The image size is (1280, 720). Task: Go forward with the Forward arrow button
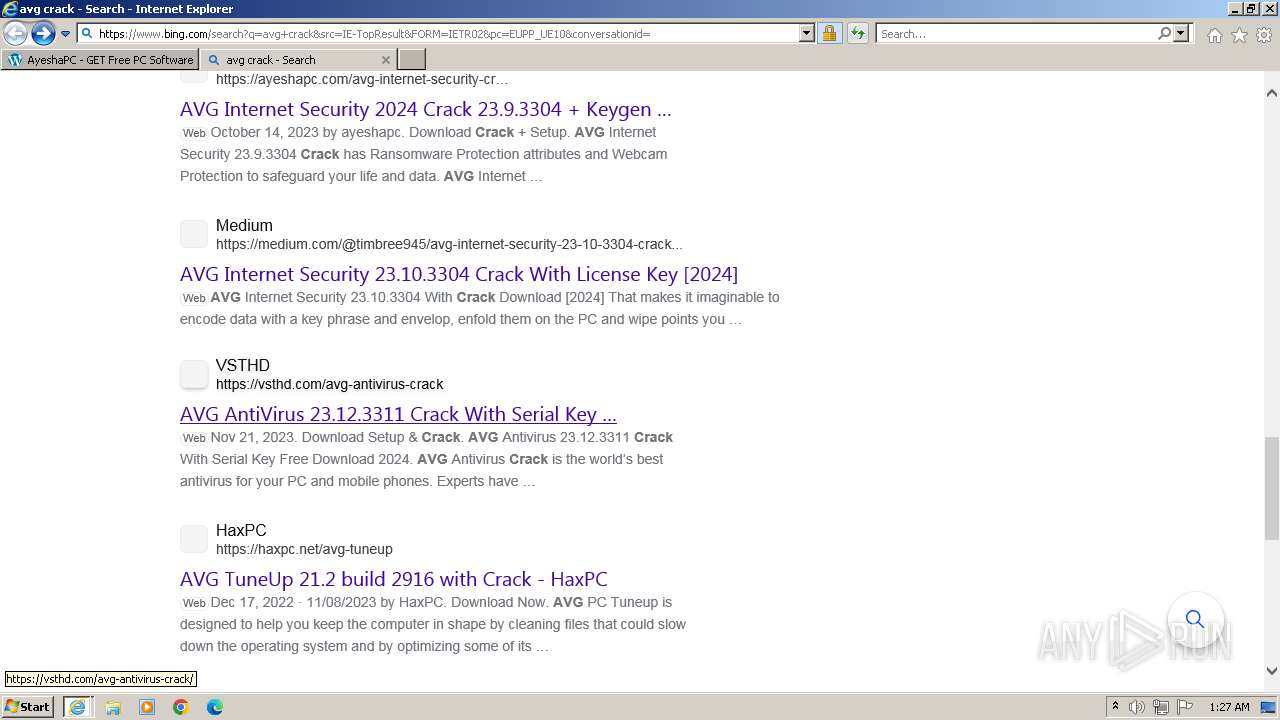[42, 34]
